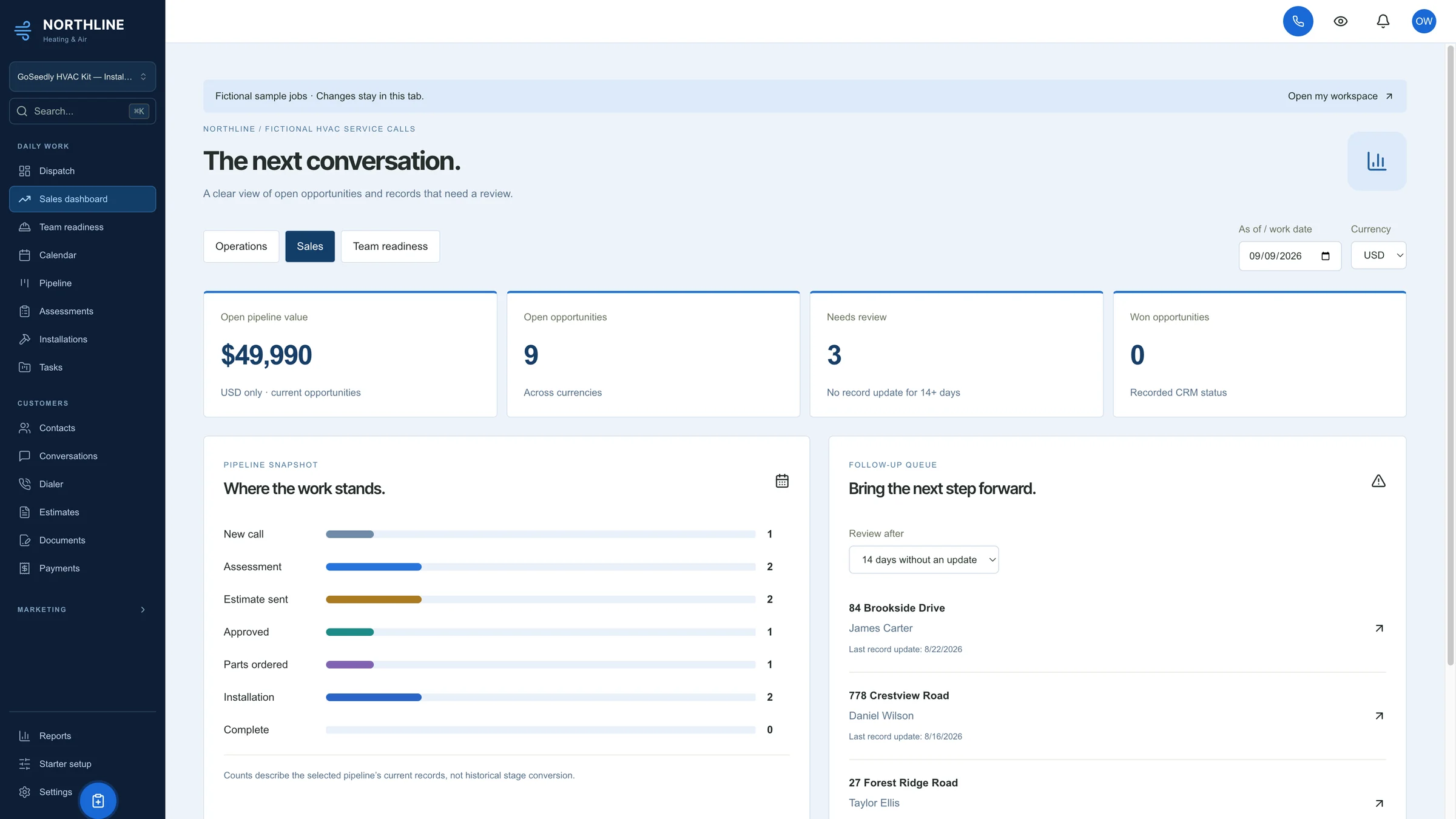Open the date picker calendar icon

(x=1326, y=256)
